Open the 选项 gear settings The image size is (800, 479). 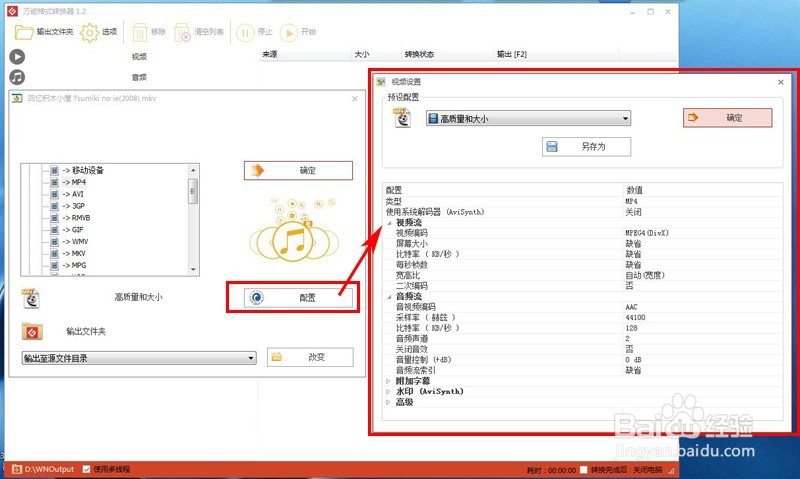(x=98, y=32)
